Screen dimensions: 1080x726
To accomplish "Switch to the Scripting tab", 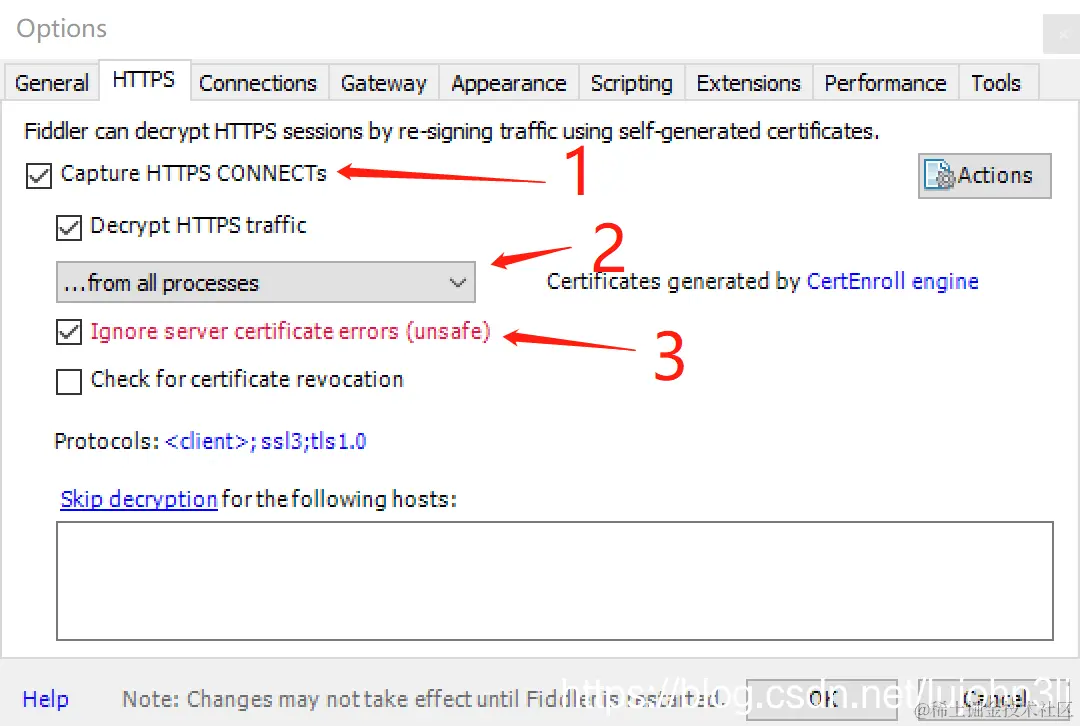I will tap(632, 83).
